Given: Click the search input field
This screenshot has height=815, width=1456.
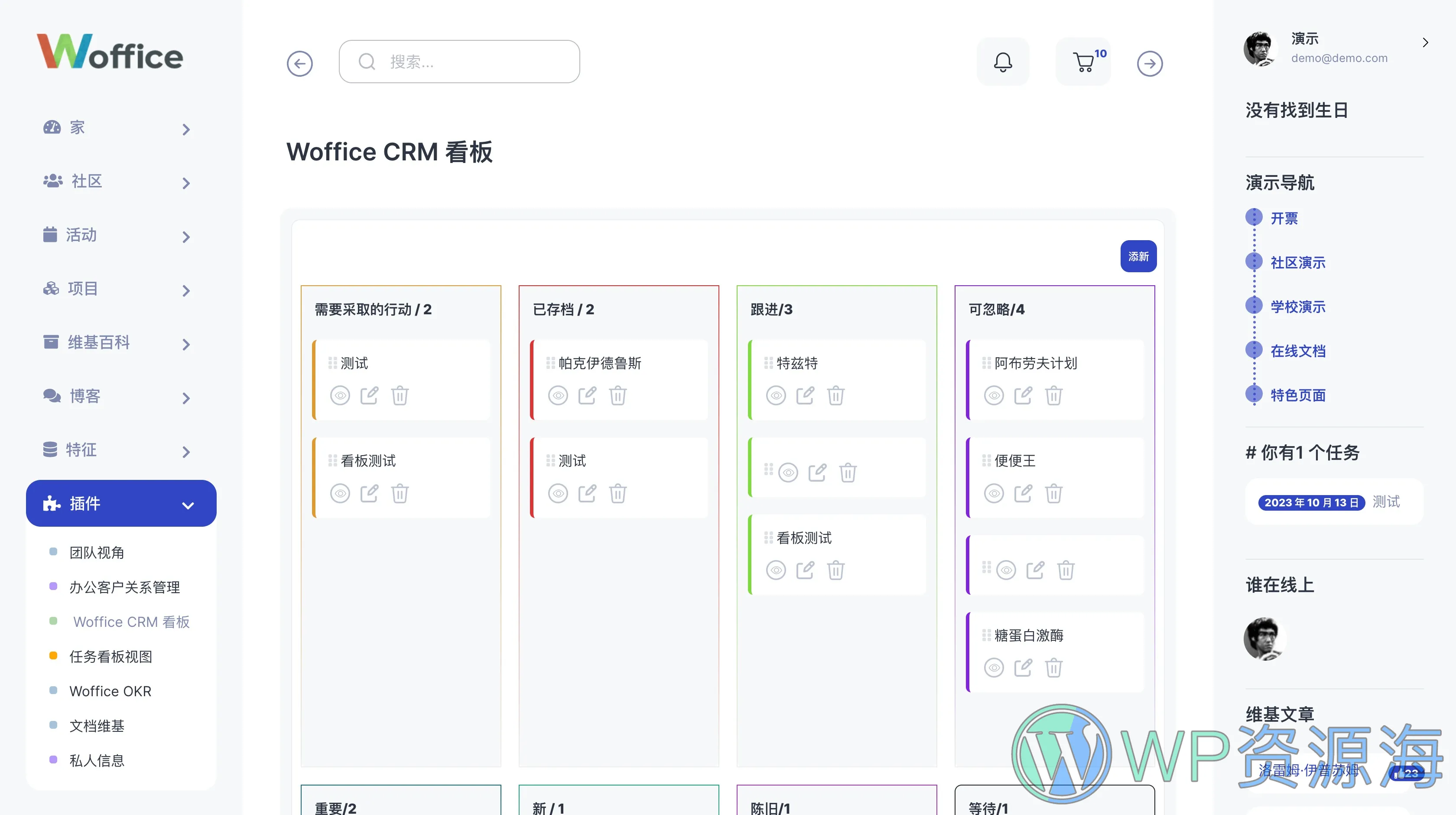Looking at the screenshot, I should click(x=459, y=62).
